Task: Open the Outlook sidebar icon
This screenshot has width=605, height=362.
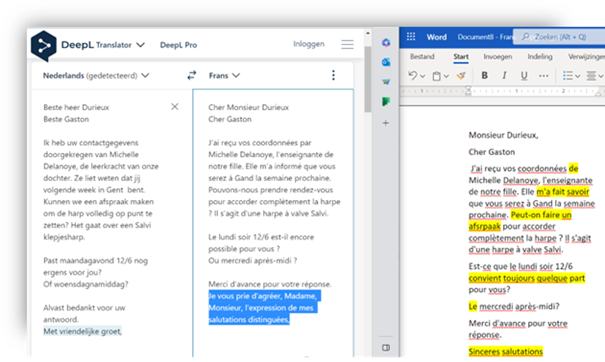Action: [386, 62]
